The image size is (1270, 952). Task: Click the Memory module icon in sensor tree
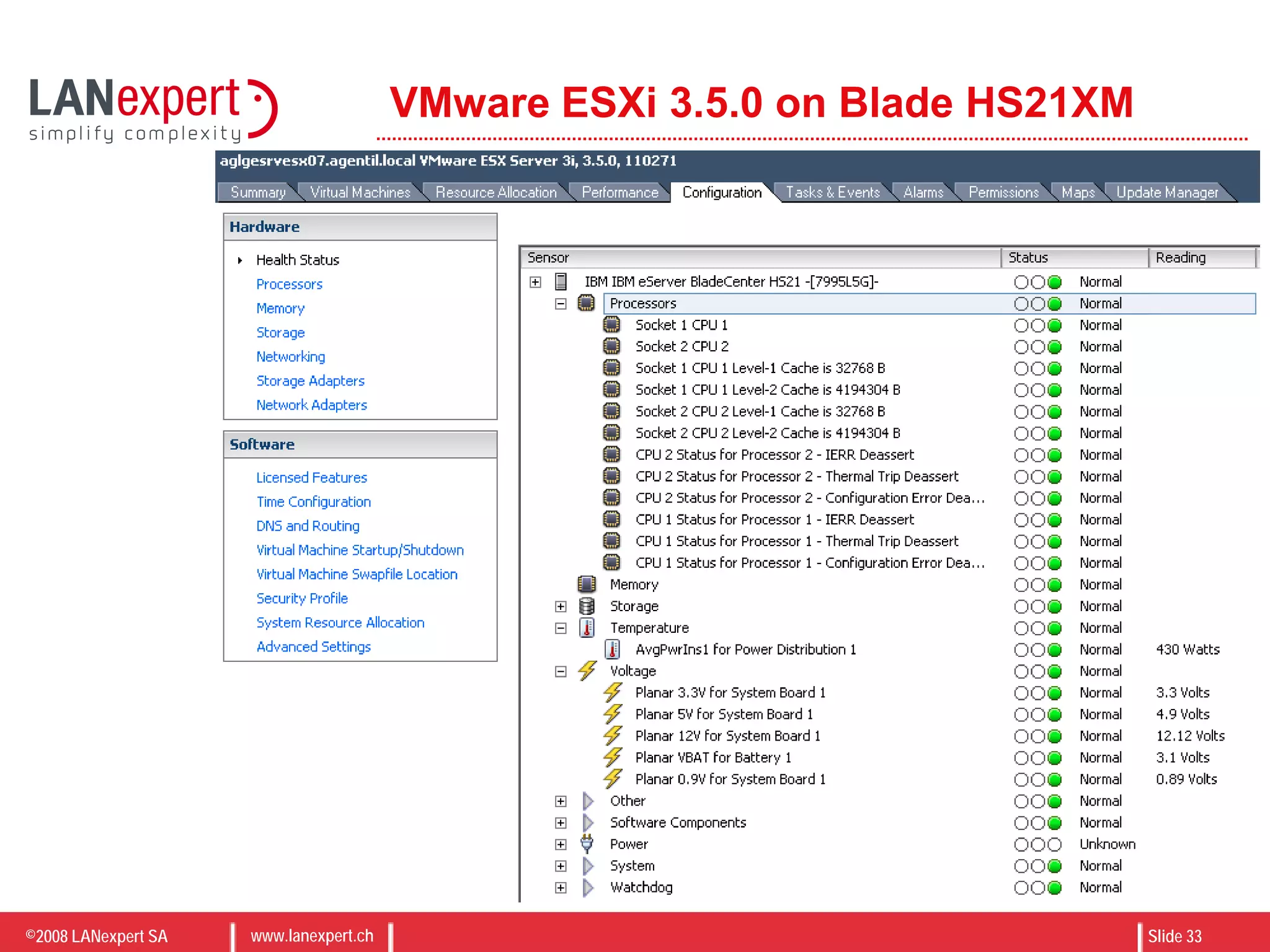point(586,584)
